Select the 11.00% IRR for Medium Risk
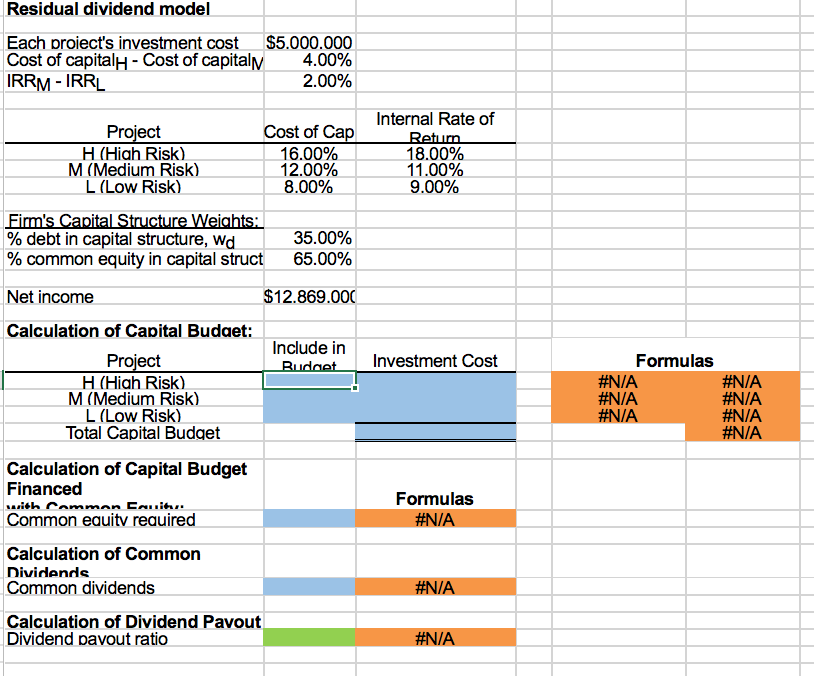The height and width of the screenshot is (676, 814). [435, 170]
